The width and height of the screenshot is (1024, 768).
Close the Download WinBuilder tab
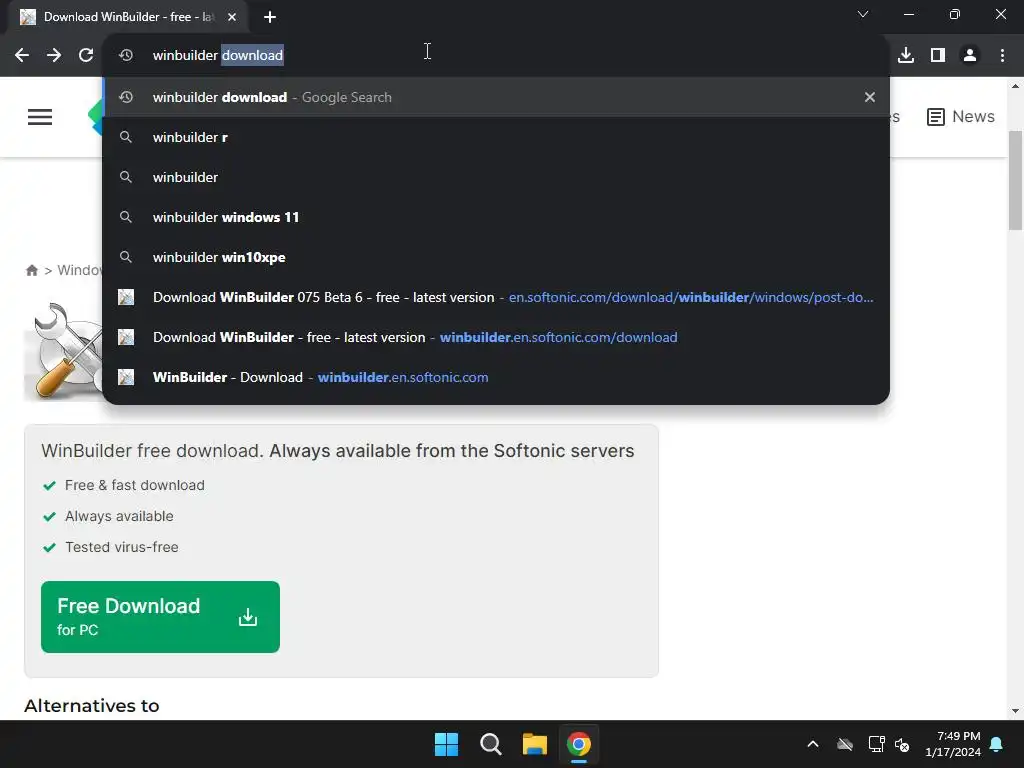click(x=232, y=17)
